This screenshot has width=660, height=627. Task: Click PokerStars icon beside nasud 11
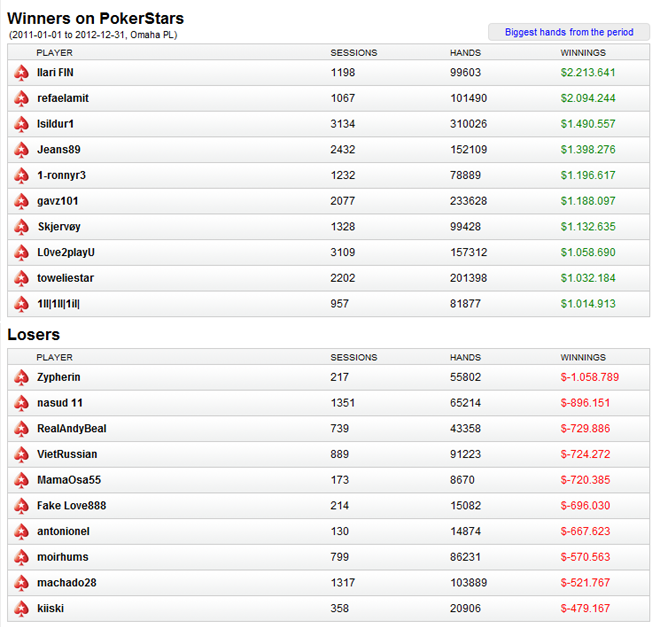[x=21, y=403]
